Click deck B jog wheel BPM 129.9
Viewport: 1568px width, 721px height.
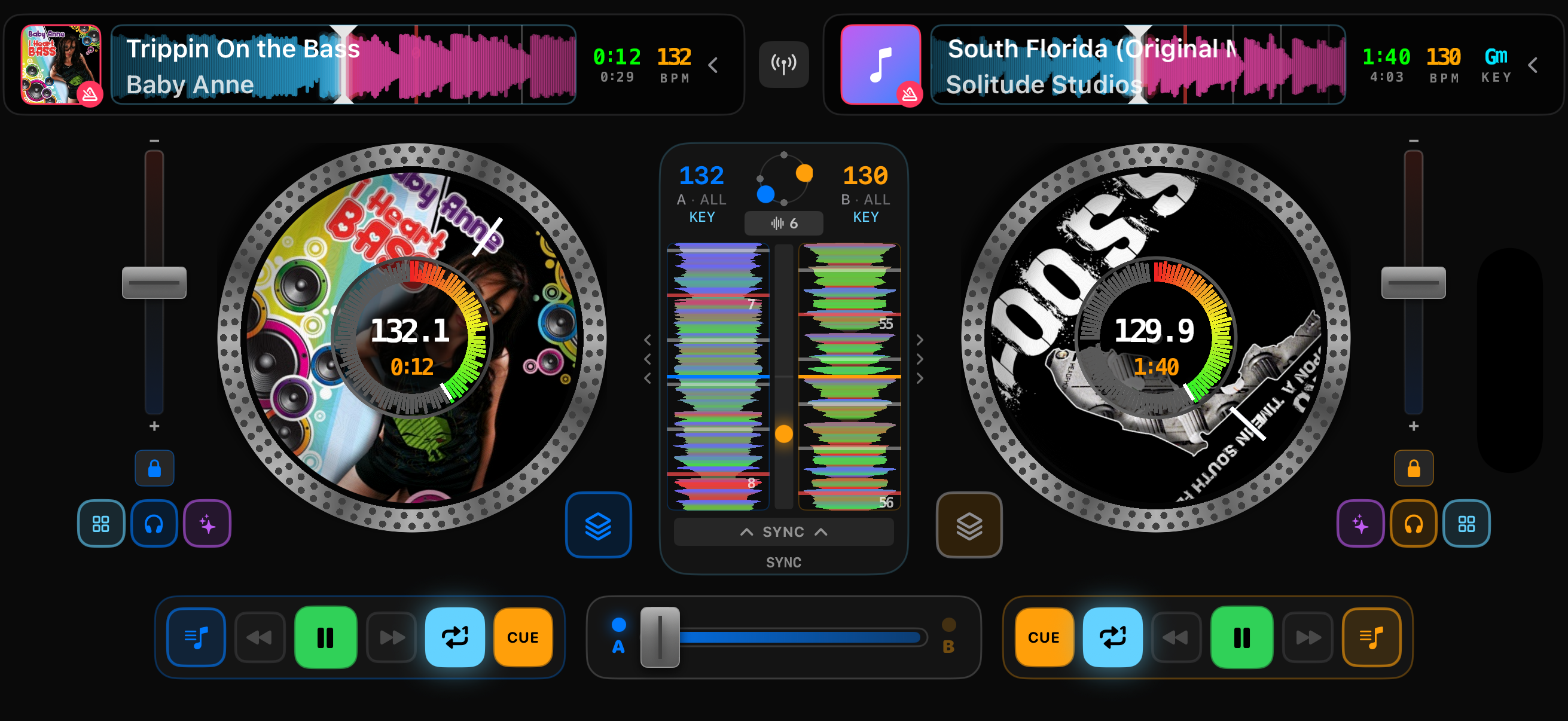1154,331
